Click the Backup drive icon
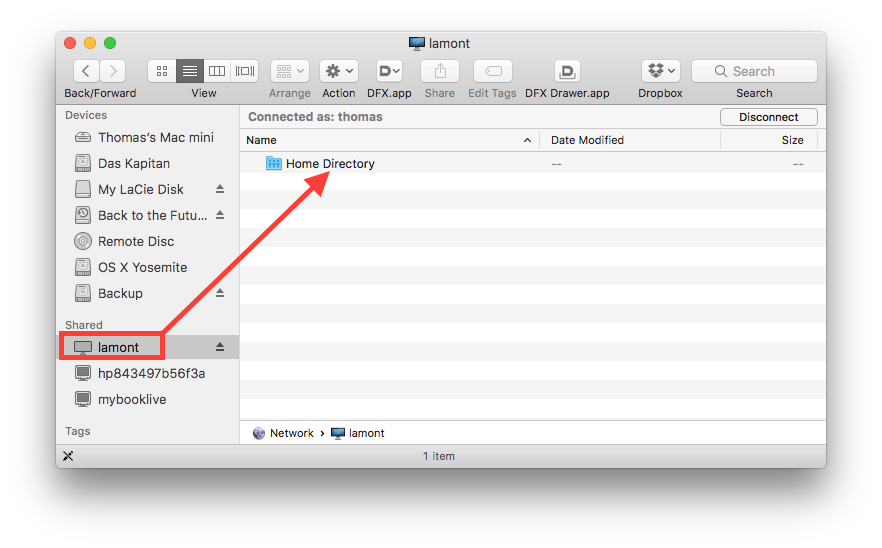 (x=83, y=293)
